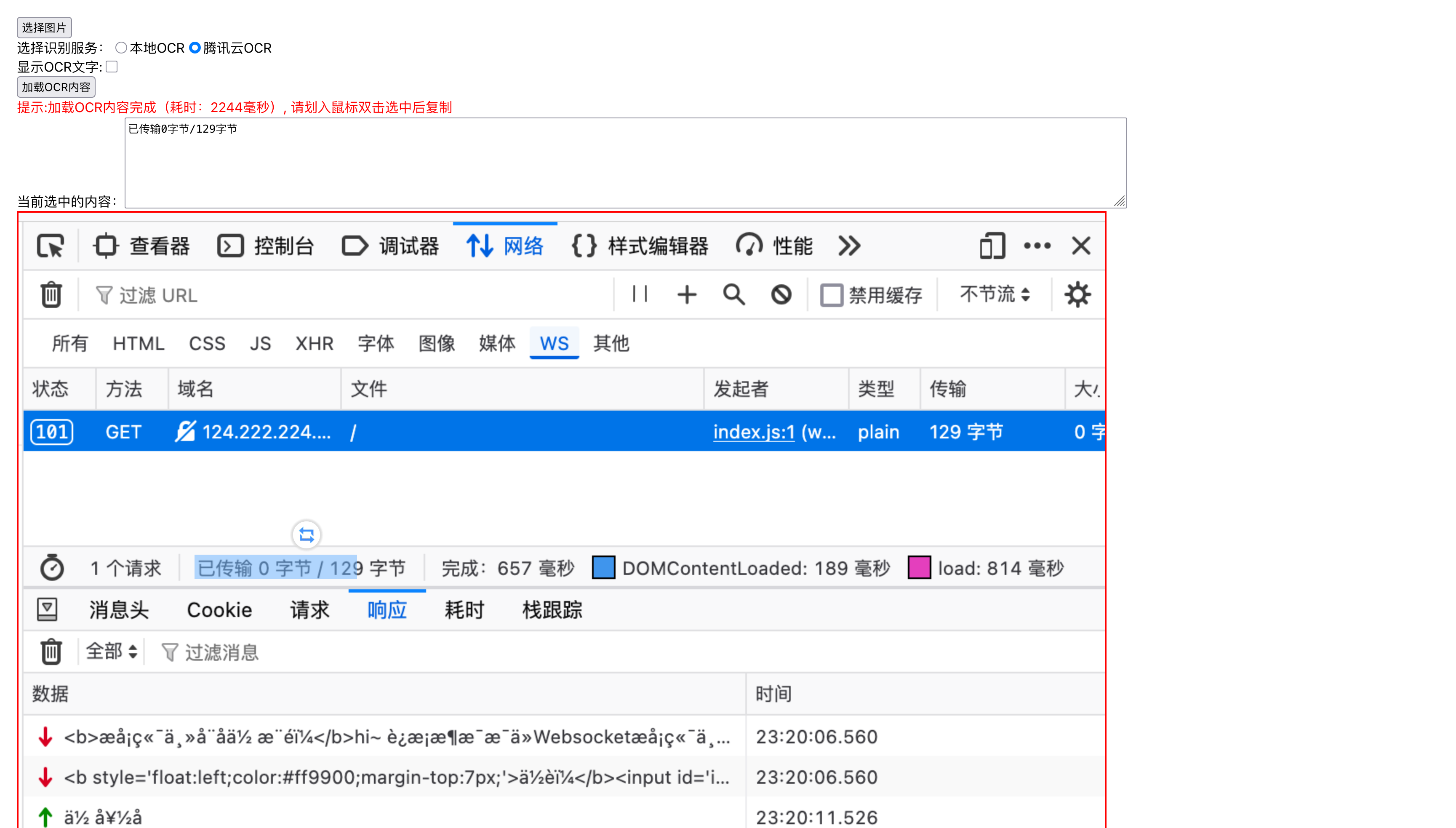1456x828 pixels.
Task: Enable 显示OCR文字 checkbox
Action: point(112,67)
